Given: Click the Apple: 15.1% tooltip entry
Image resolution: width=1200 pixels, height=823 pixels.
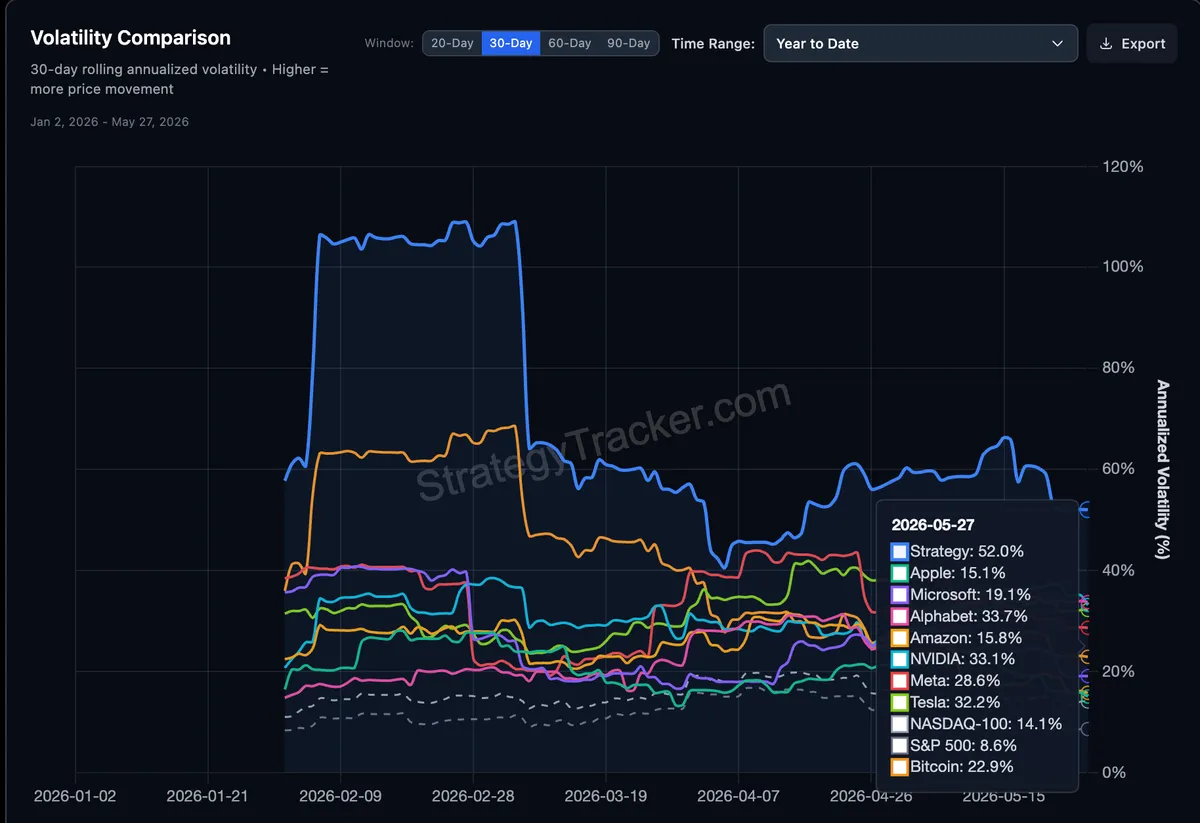Looking at the screenshot, I should [x=948, y=573].
